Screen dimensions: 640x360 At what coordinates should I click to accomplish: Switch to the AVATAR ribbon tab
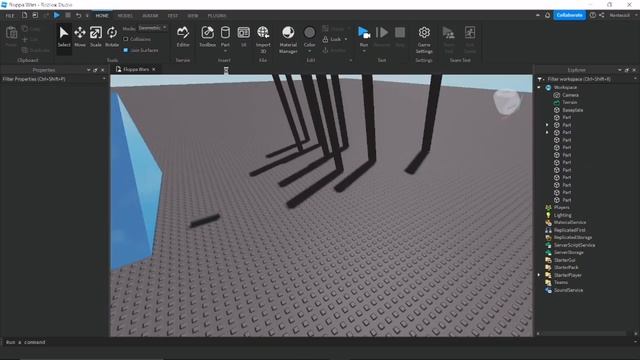tap(150, 16)
